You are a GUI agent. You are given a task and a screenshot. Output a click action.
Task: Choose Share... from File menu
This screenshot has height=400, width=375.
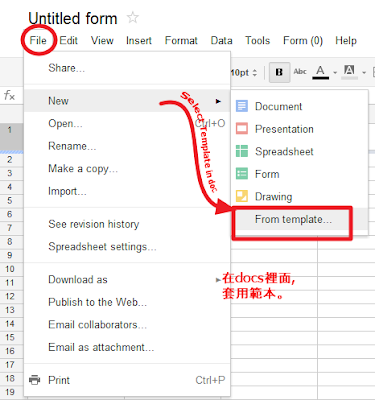[127, 68]
